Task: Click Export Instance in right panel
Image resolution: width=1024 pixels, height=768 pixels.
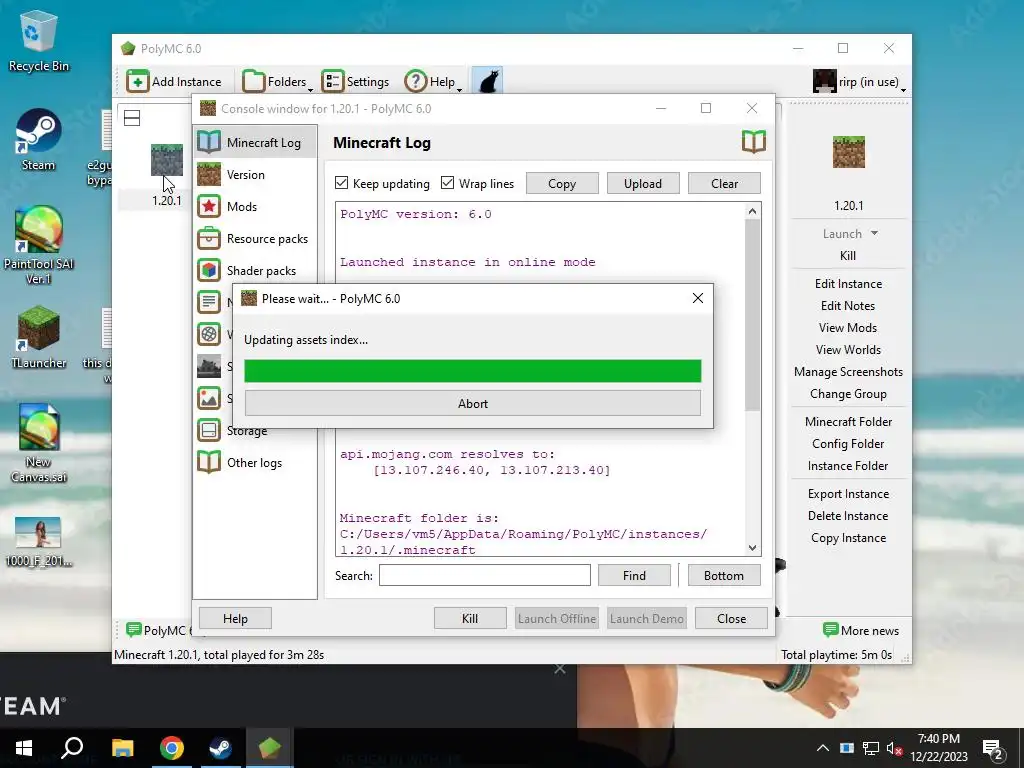Action: [848, 494]
